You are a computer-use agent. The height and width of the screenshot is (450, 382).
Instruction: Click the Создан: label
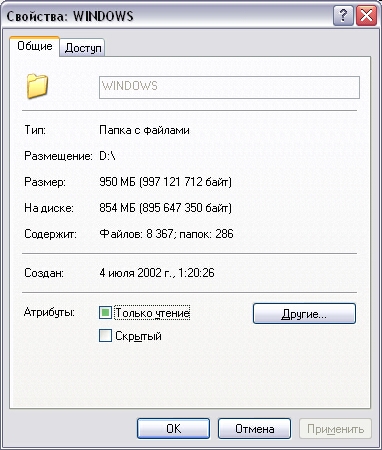pyautogui.click(x=44, y=273)
